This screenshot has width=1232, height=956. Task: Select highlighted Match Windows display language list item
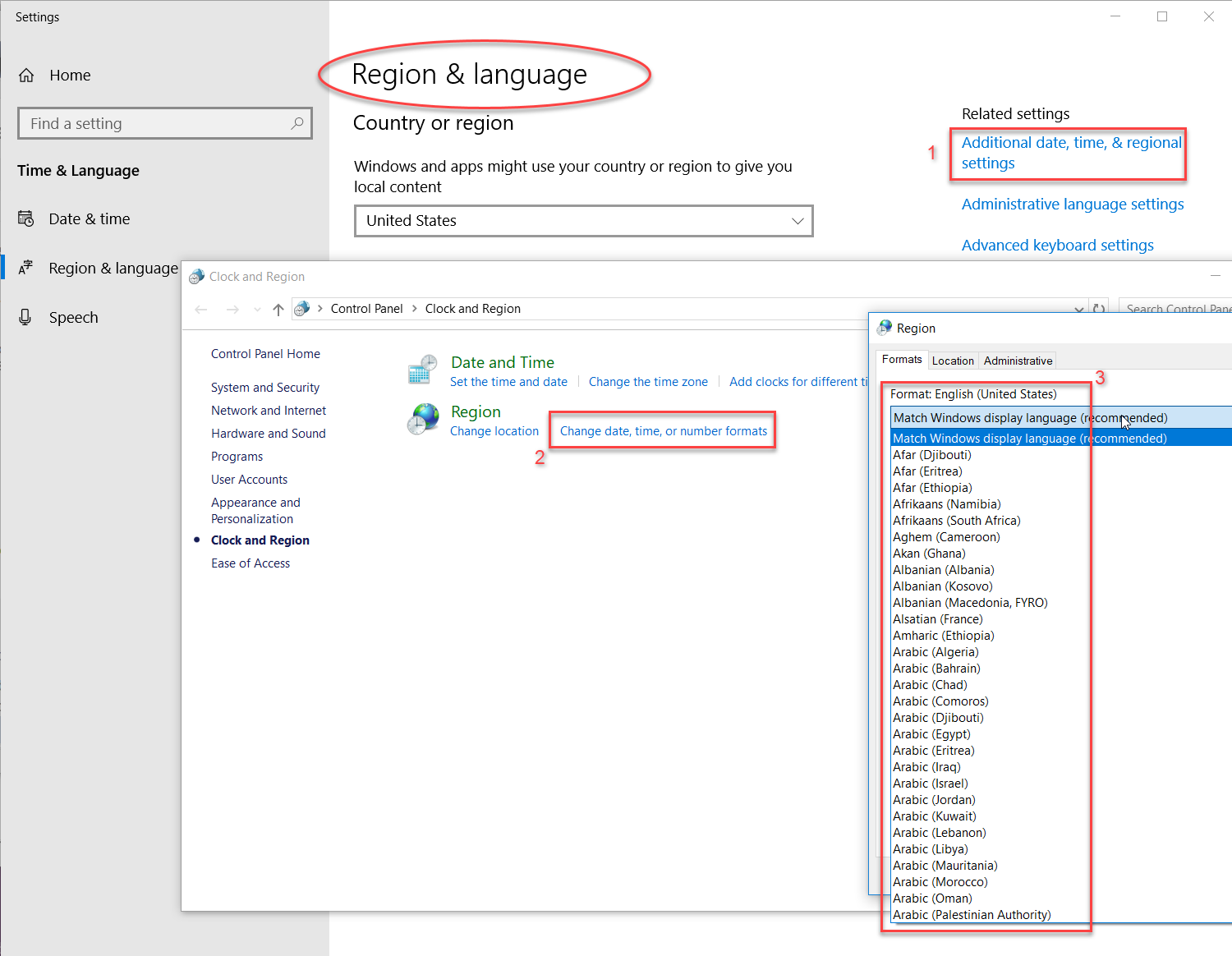click(1061, 439)
